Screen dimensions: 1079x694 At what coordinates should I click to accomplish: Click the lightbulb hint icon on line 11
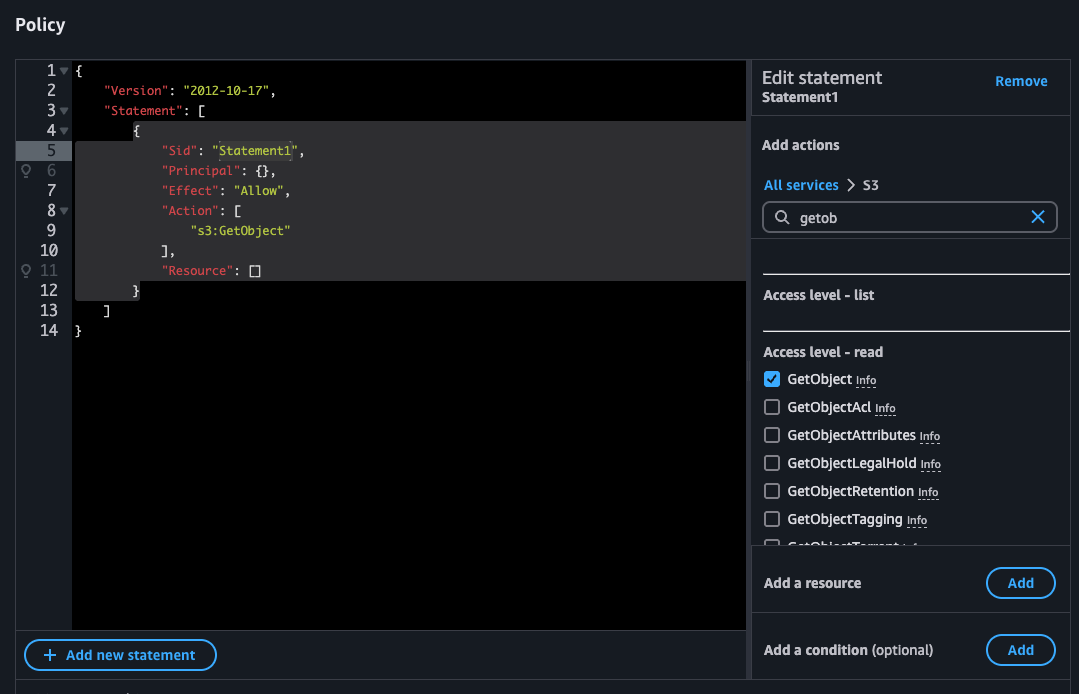pos(26,270)
